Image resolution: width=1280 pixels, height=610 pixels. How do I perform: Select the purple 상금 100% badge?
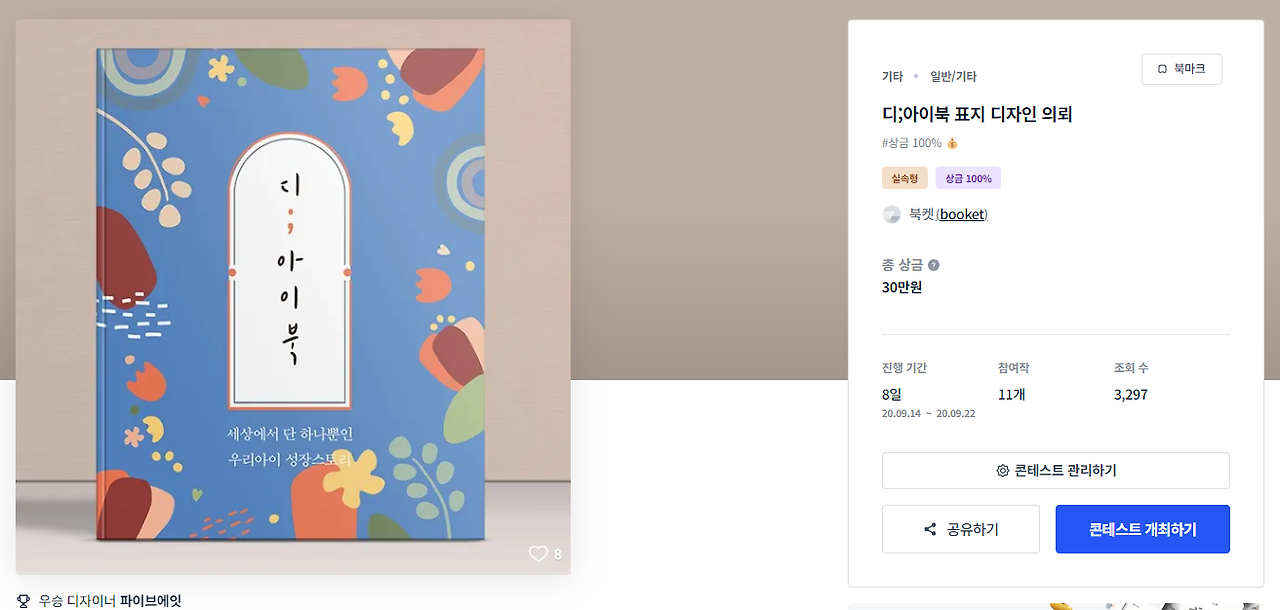968,178
